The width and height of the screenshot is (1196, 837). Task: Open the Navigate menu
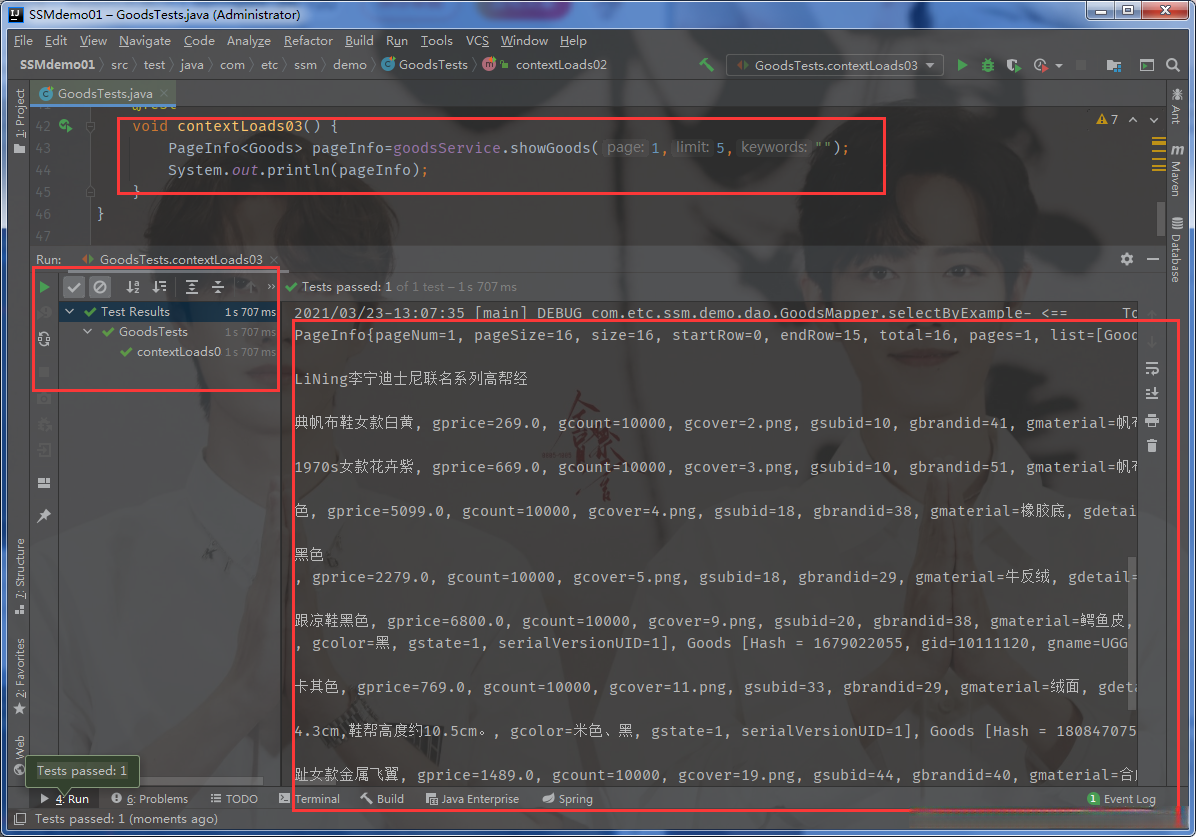(x=145, y=41)
